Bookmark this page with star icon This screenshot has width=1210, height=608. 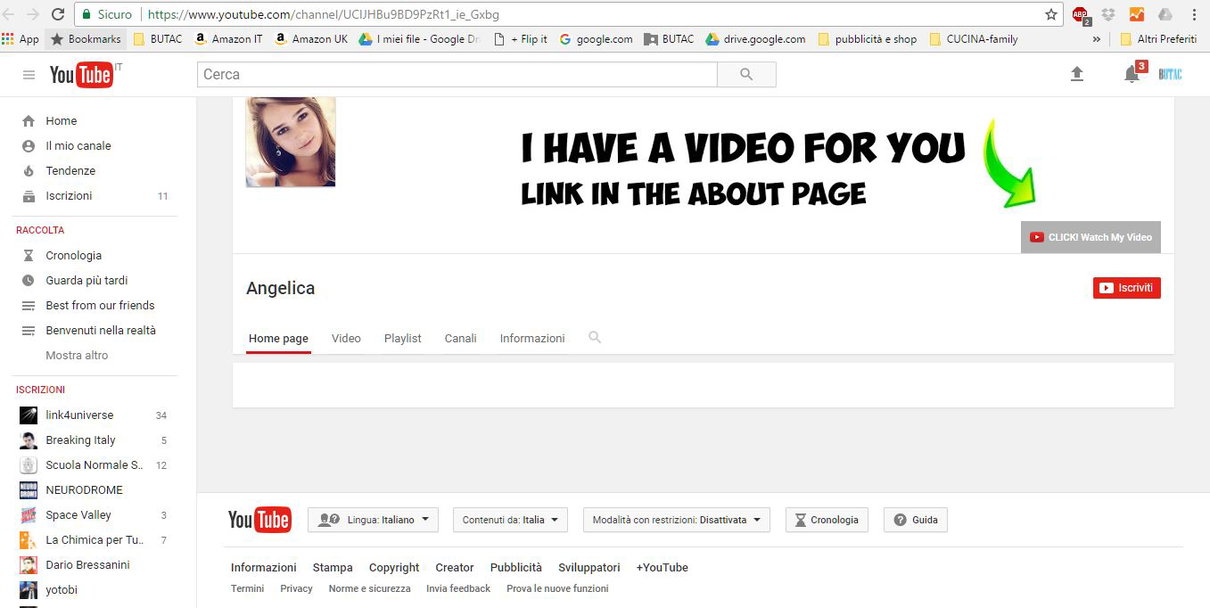pyautogui.click(x=1051, y=15)
